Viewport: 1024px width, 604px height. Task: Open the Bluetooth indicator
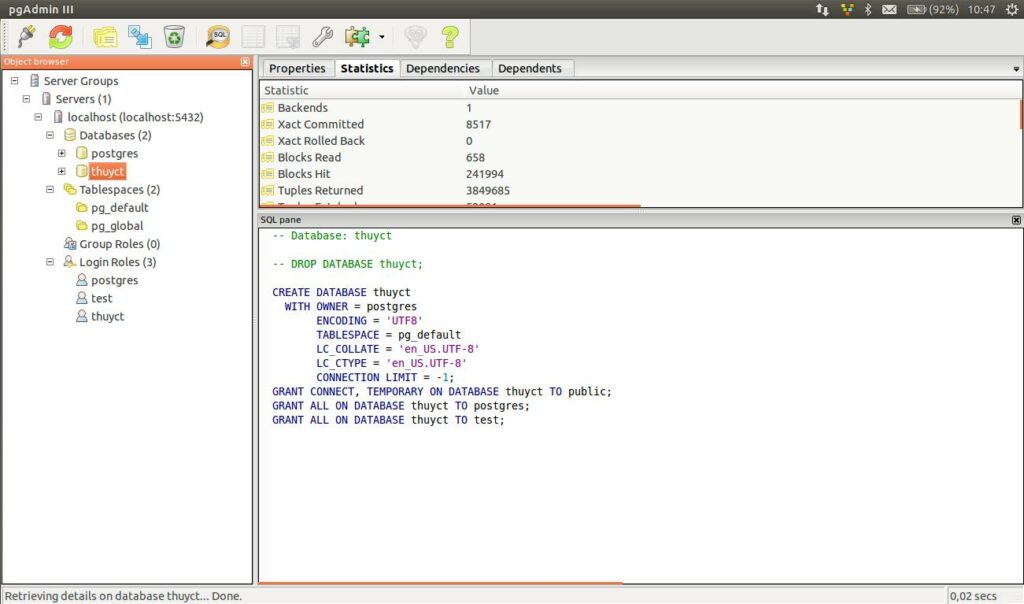(868, 9)
